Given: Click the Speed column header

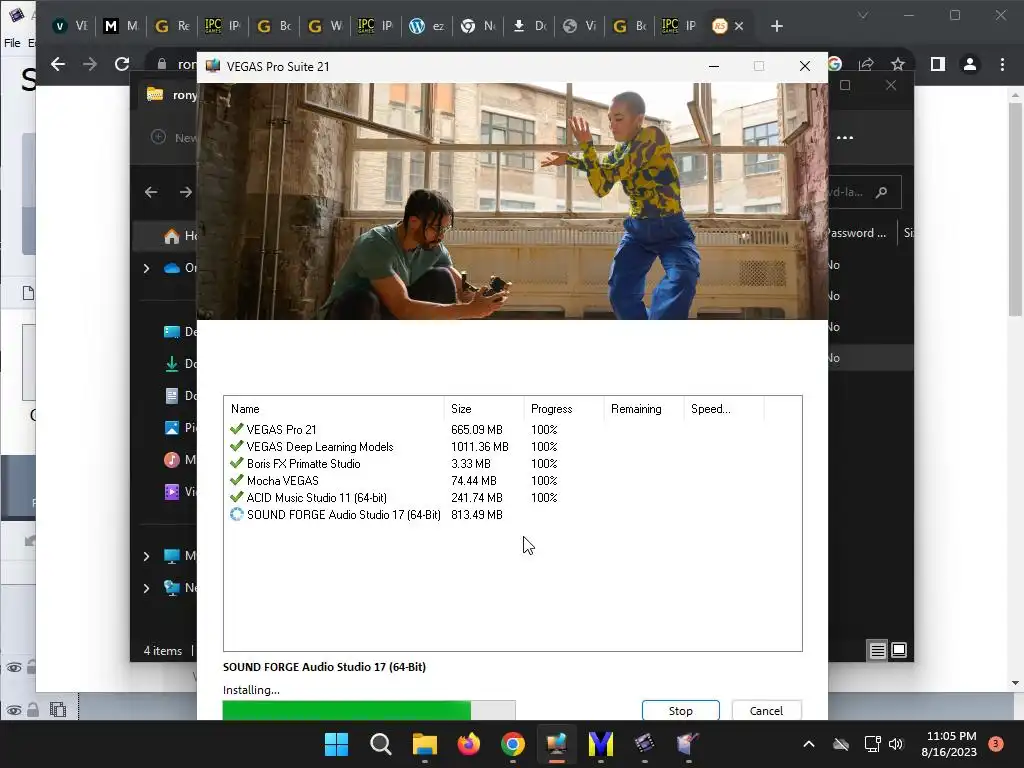Looking at the screenshot, I should [724, 409].
